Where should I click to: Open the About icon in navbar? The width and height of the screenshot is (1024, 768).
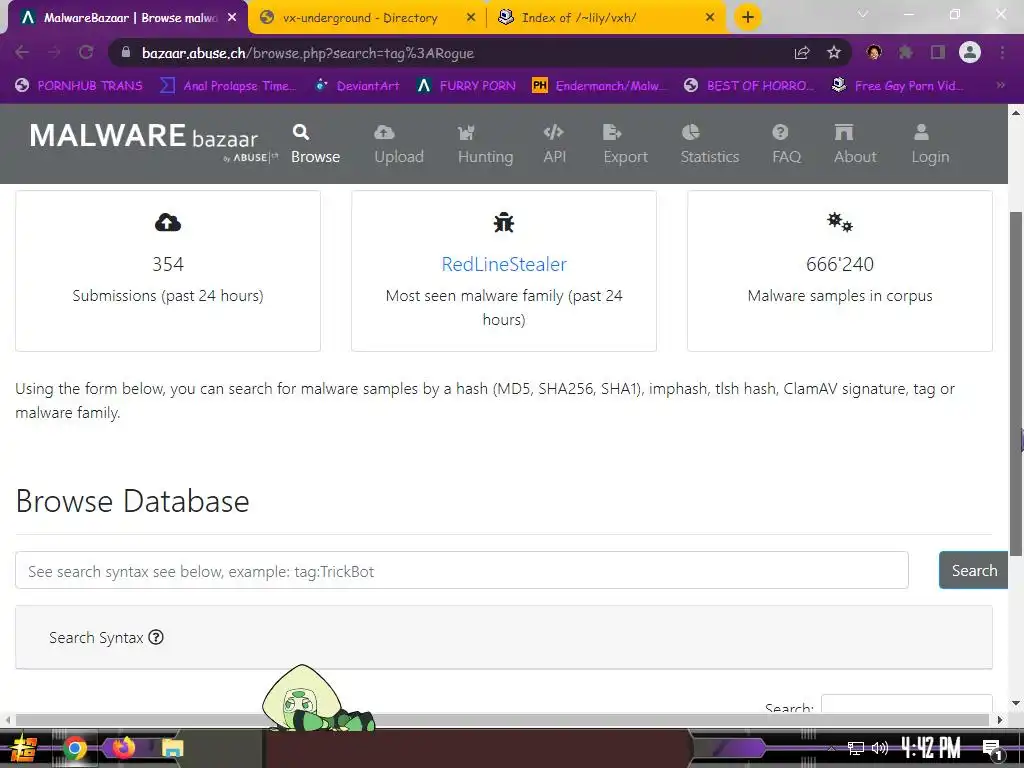pos(844,133)
